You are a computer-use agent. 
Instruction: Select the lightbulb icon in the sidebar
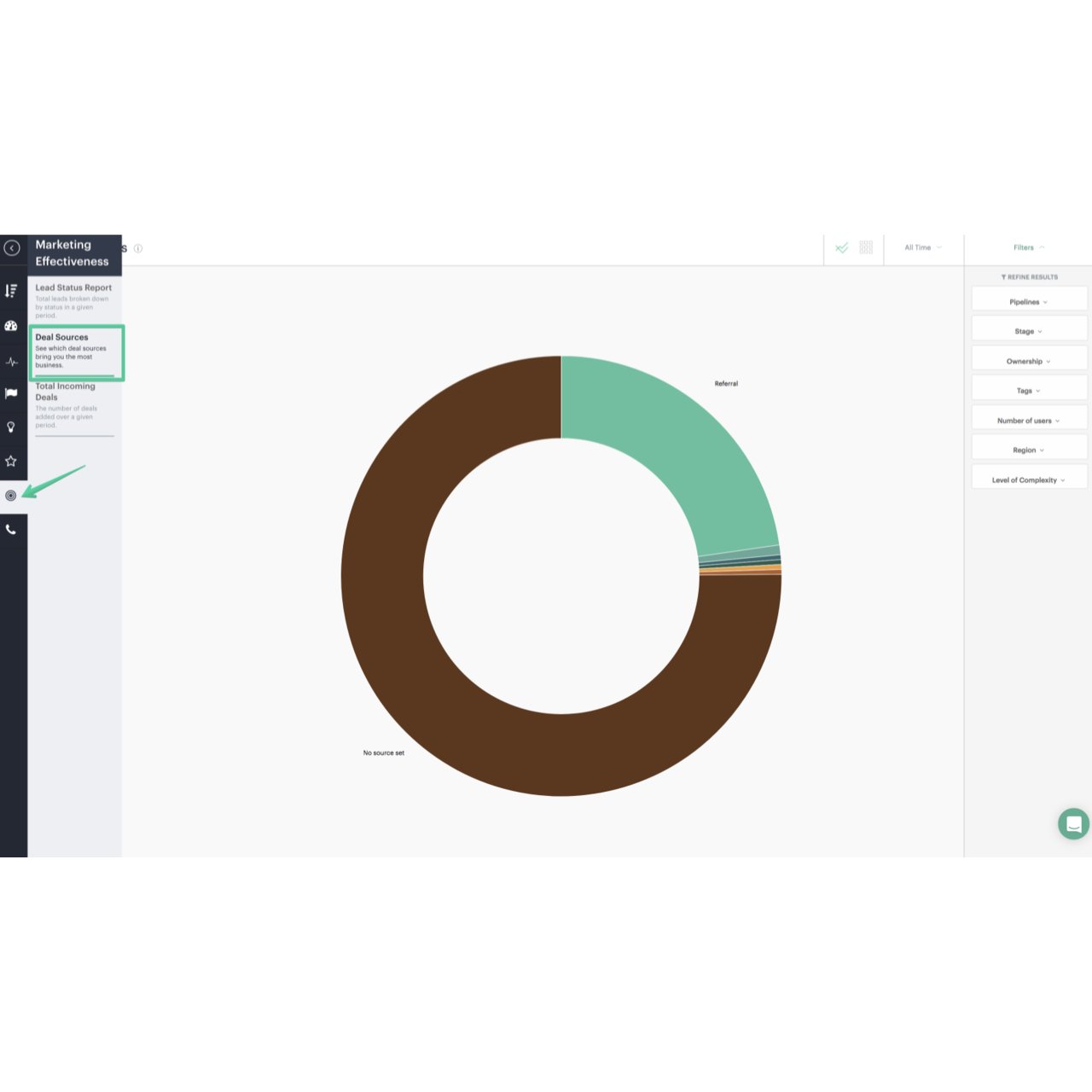pos(12,427)
